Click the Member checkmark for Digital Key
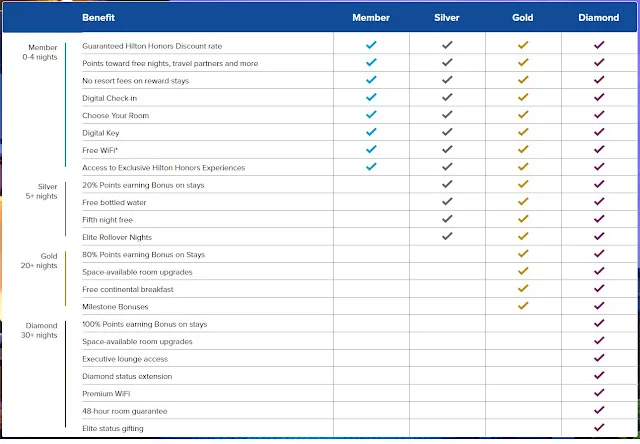 [x=371, y=132]
